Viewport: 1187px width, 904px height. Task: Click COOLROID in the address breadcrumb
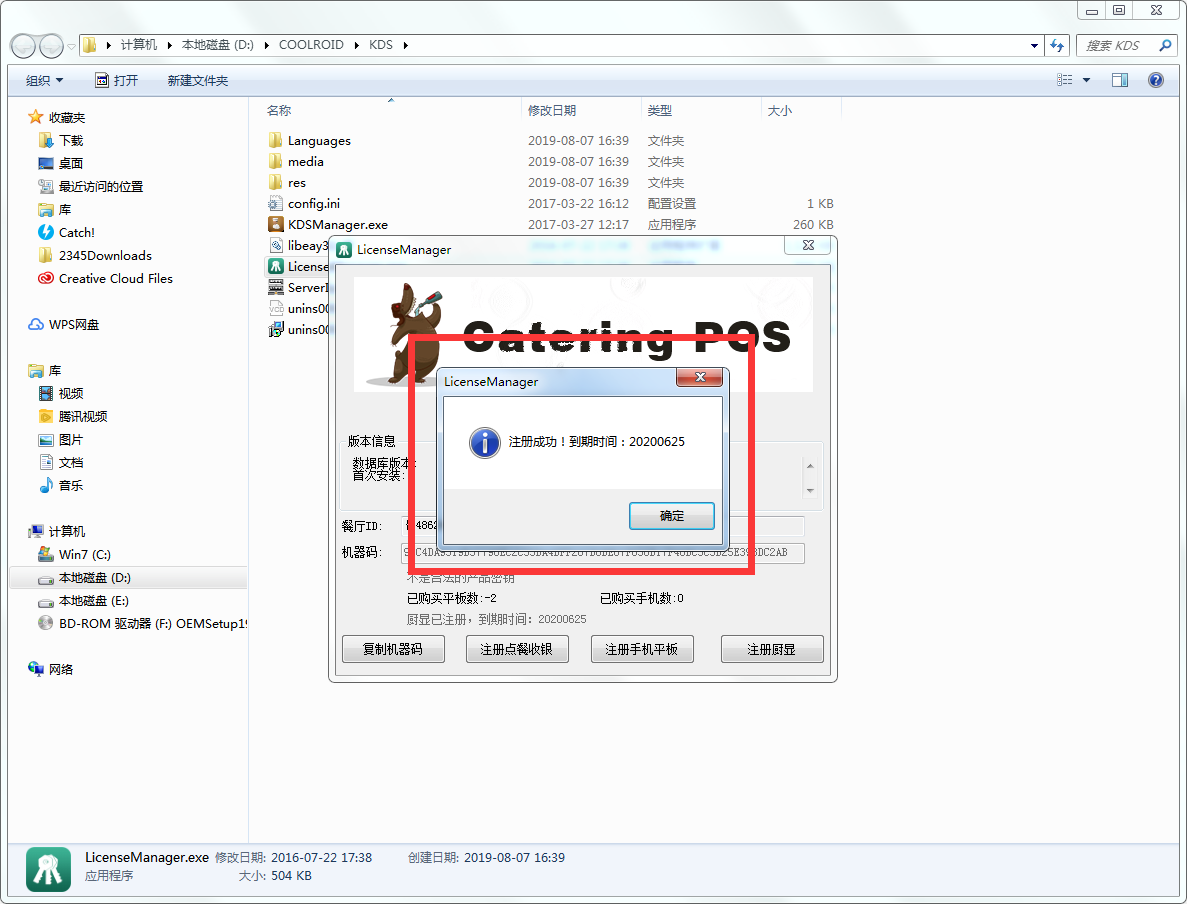tap(311, 45)
